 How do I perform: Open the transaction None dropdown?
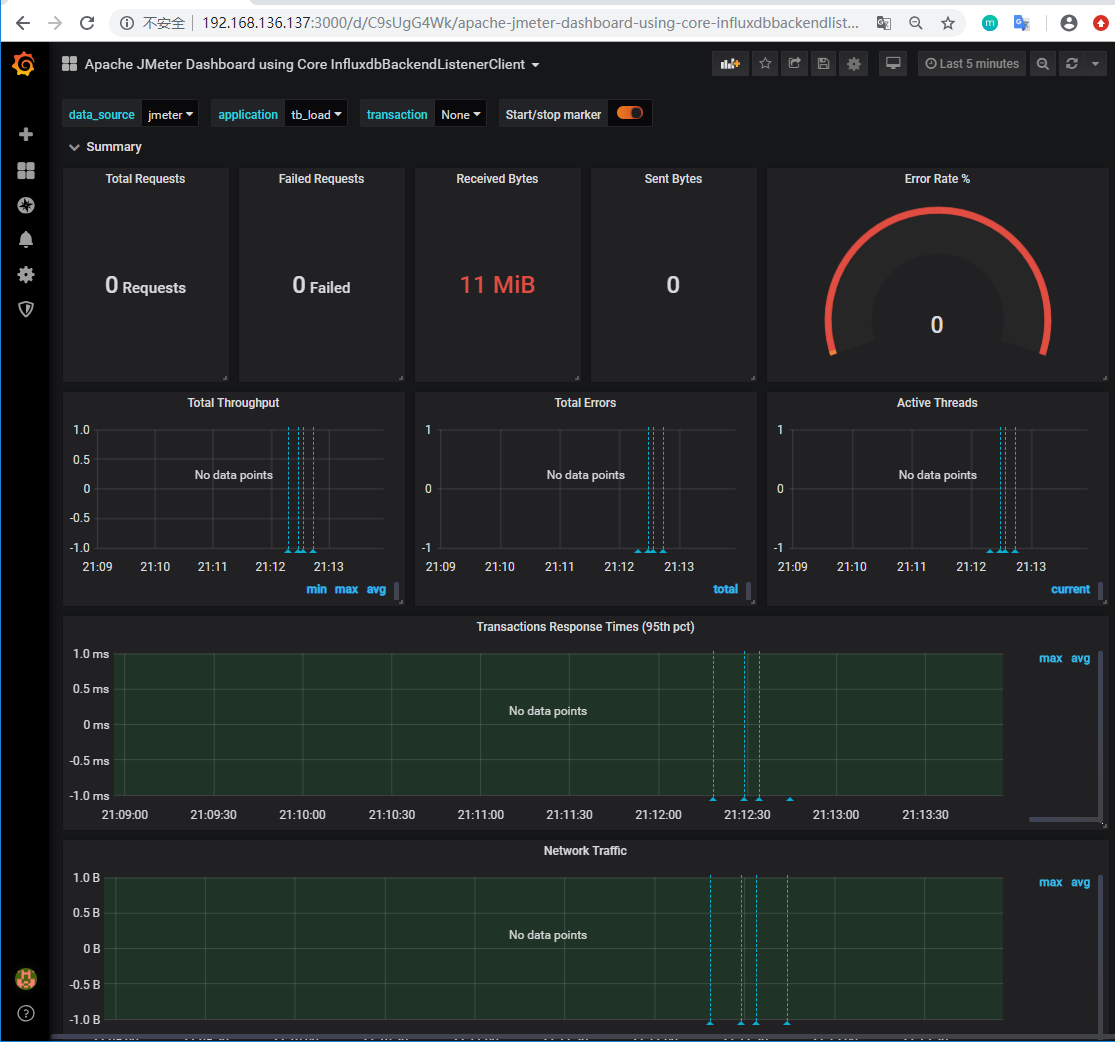(460, 115)
